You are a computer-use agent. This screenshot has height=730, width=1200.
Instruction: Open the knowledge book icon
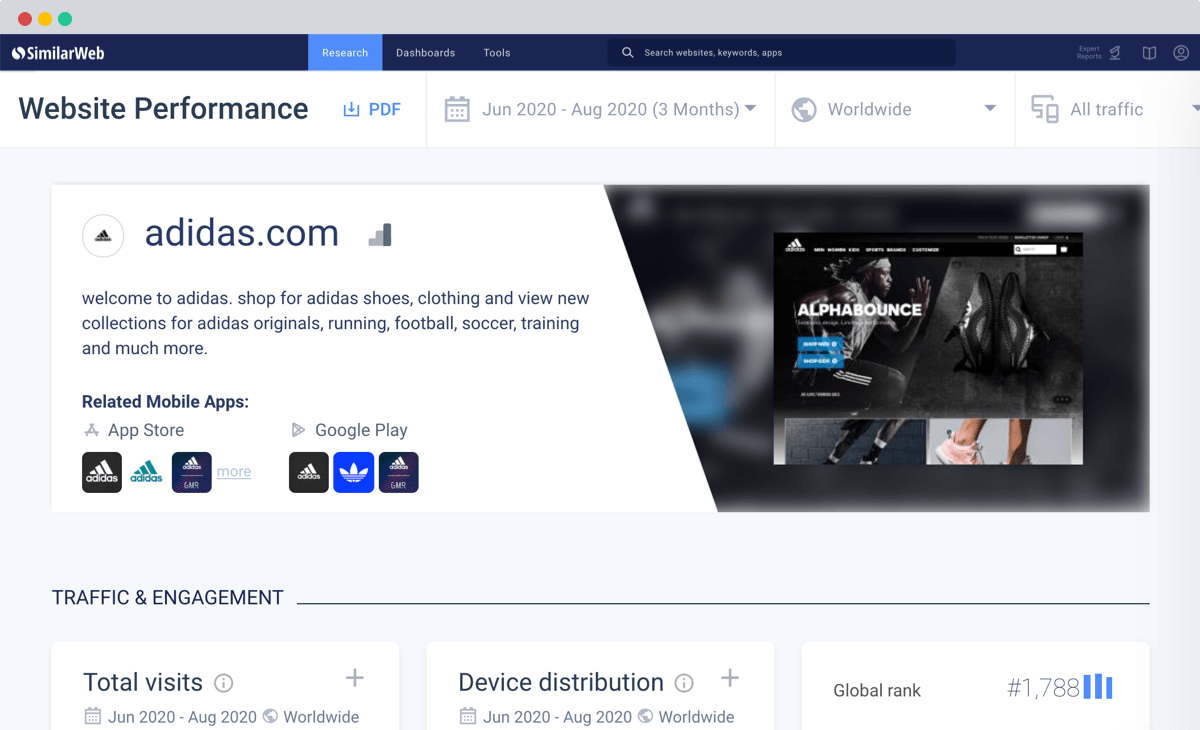coord(1150,53)
